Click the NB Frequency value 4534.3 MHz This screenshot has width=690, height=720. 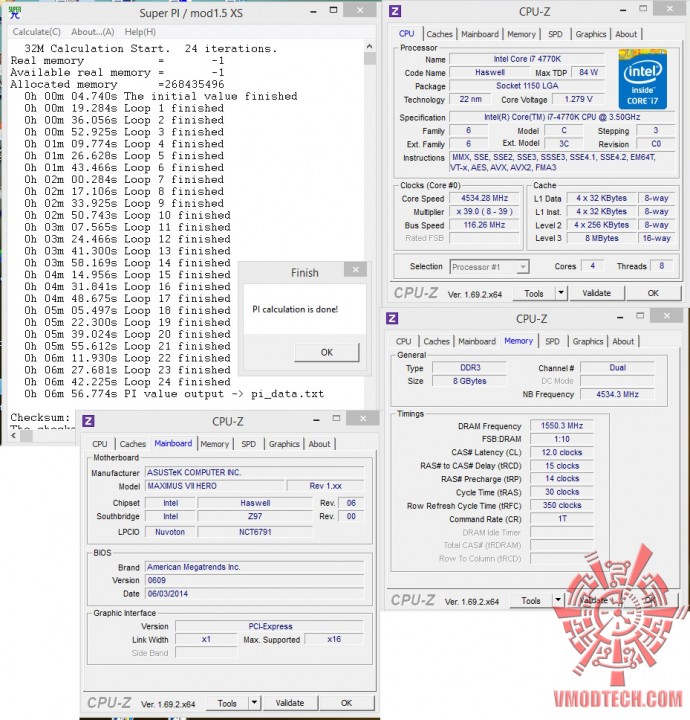(617, 394)
